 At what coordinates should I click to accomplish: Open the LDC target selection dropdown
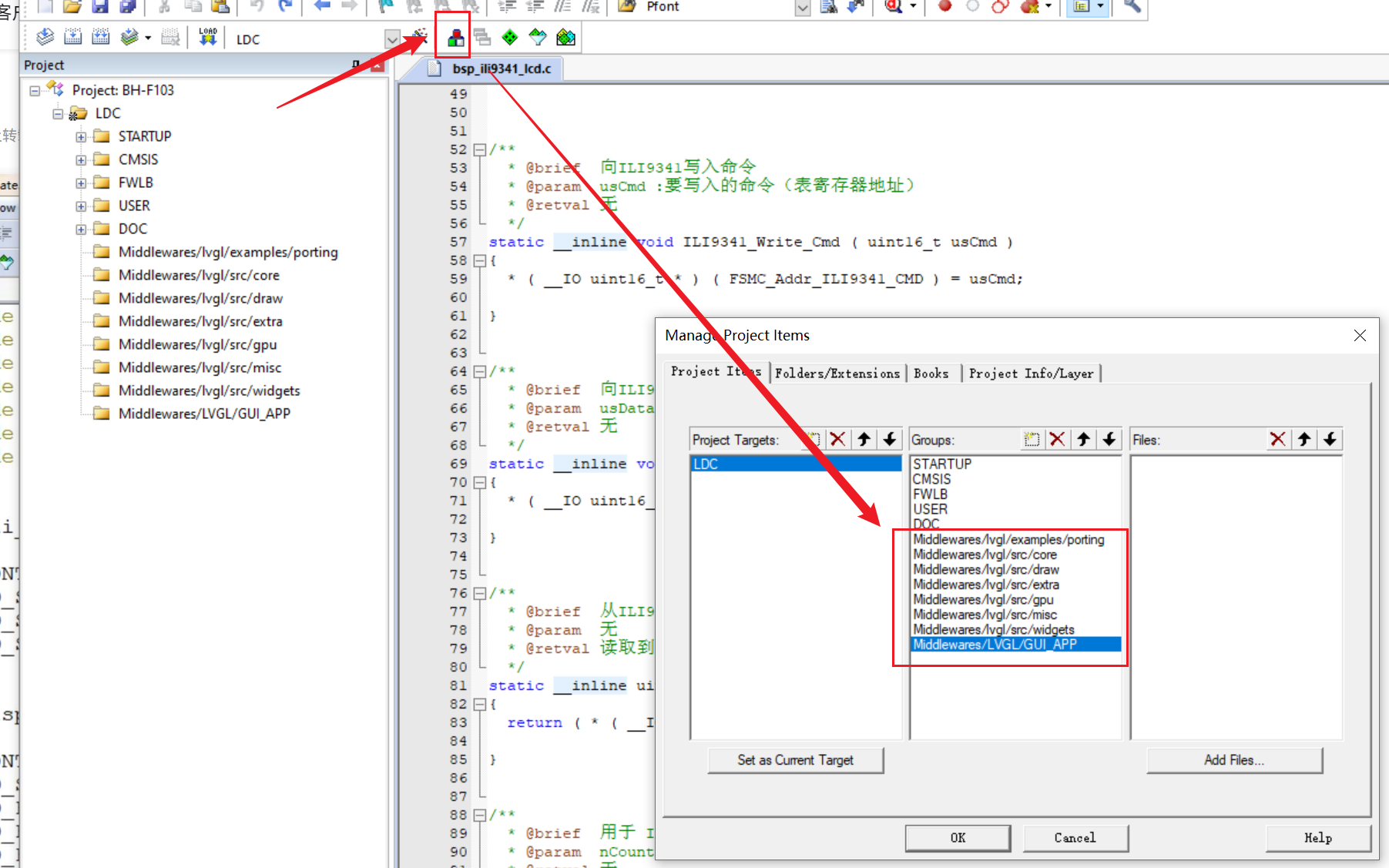coord(392,39)
